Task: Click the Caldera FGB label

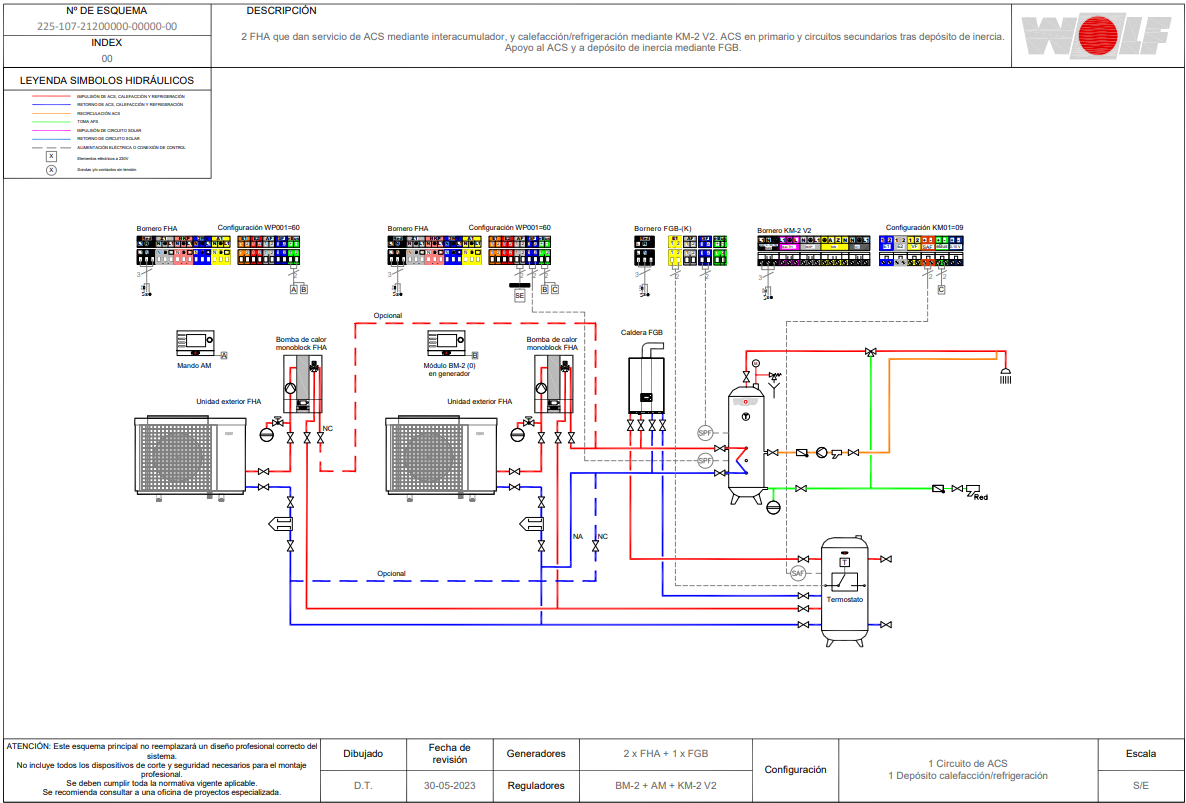Action: click(641, 332)
